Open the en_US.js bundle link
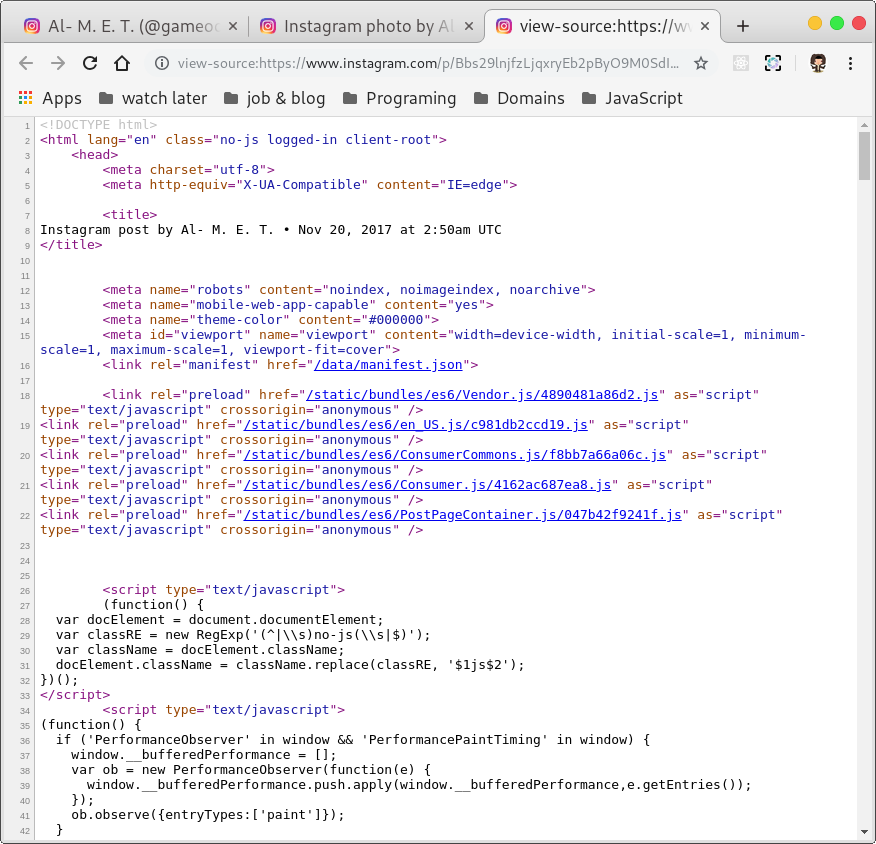 [416, 425]
